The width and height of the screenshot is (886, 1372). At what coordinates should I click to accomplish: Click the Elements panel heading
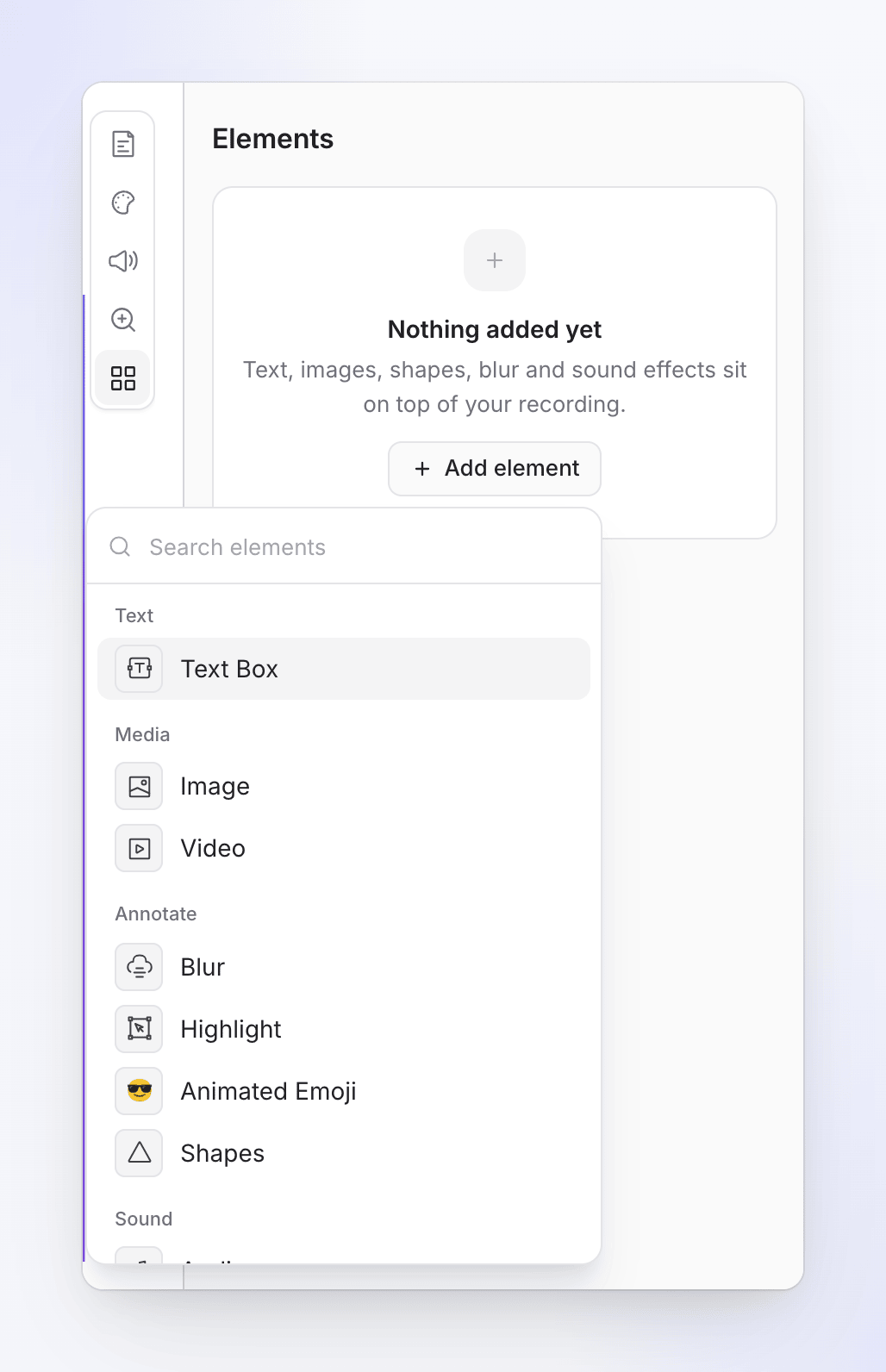pos(272,139)
